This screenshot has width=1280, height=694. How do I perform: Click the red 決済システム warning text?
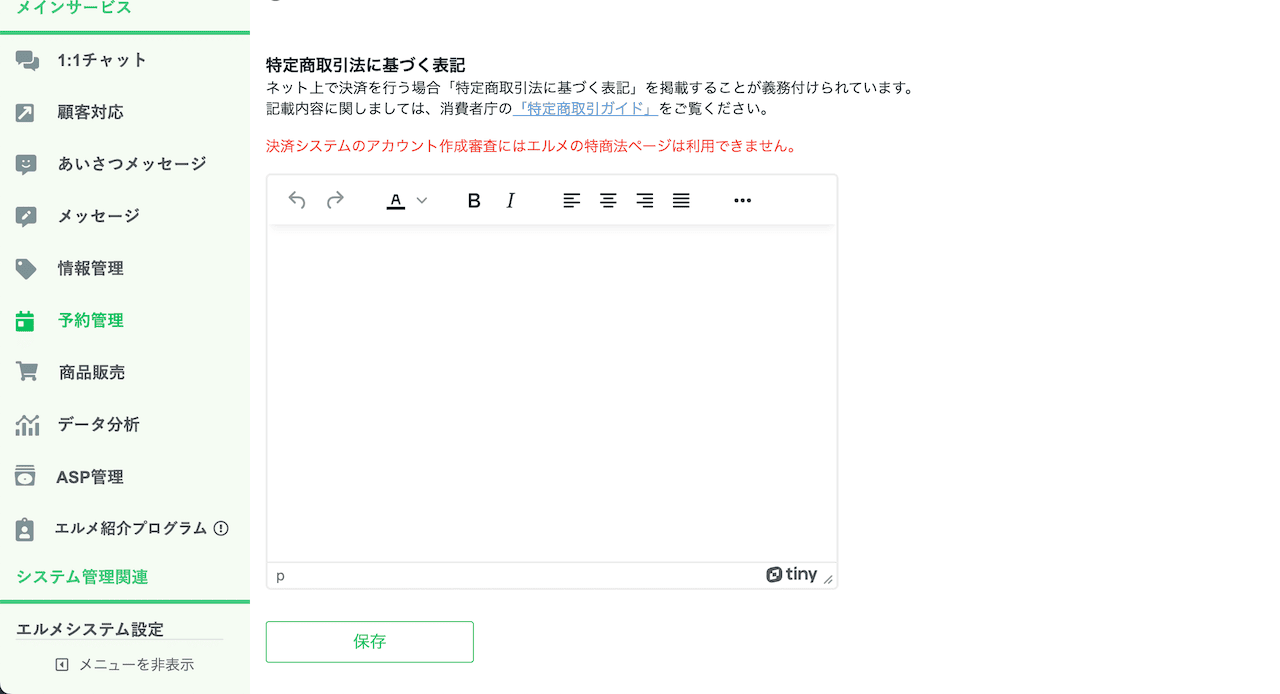[x=531, y=146]
